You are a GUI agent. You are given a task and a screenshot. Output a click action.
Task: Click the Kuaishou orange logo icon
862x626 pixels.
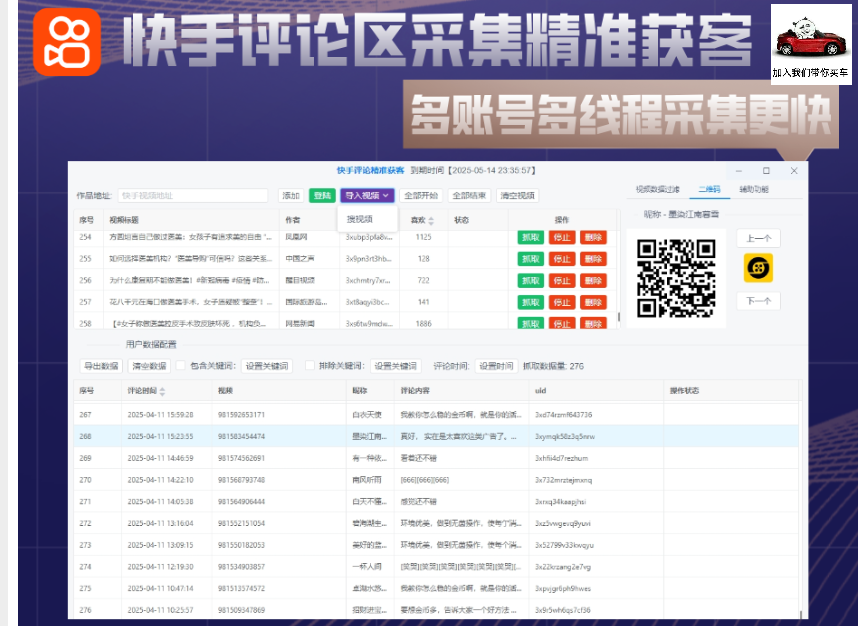coord(67,42)
